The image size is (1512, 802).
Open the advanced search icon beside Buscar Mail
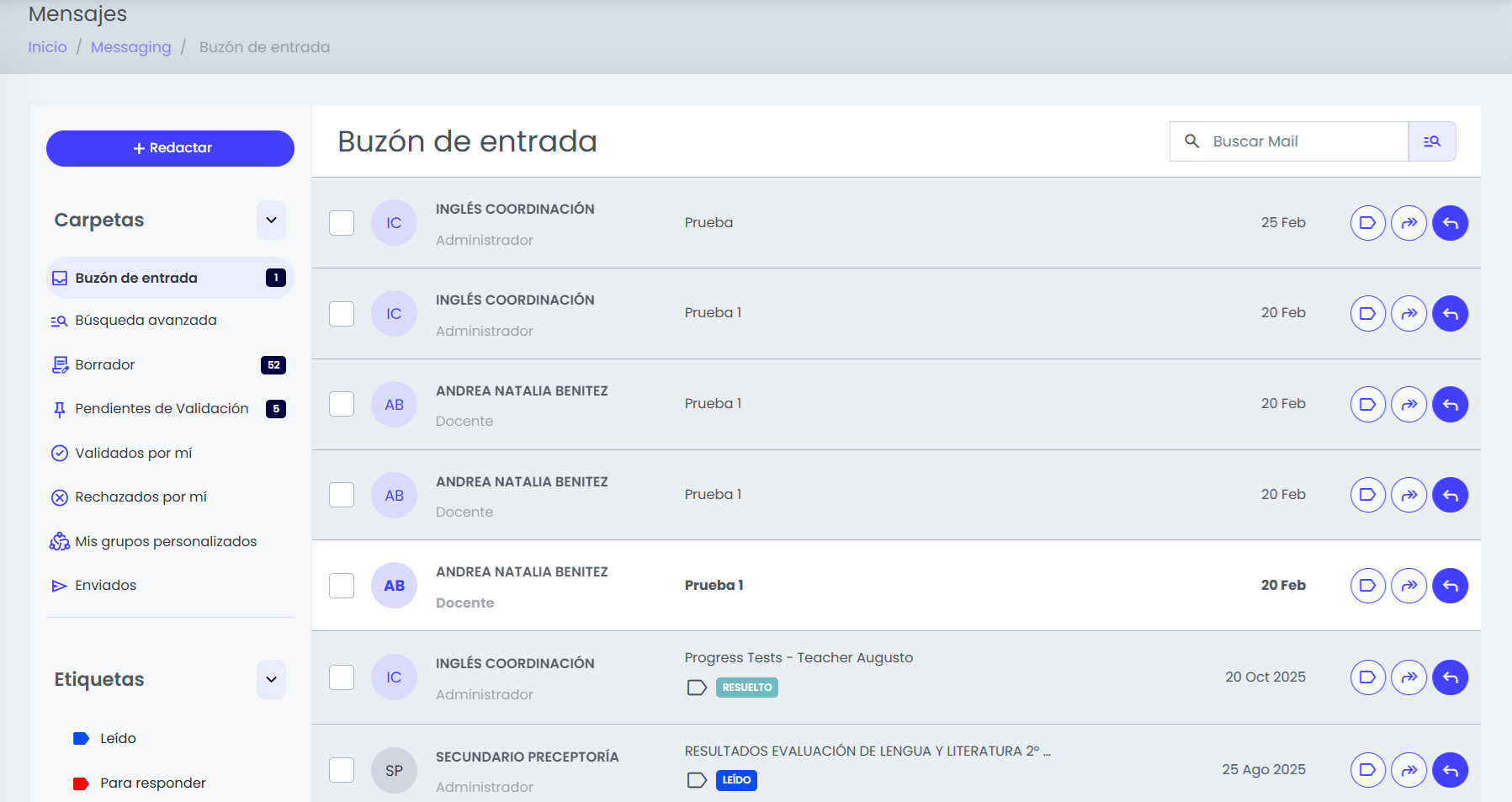[1432, 141]
